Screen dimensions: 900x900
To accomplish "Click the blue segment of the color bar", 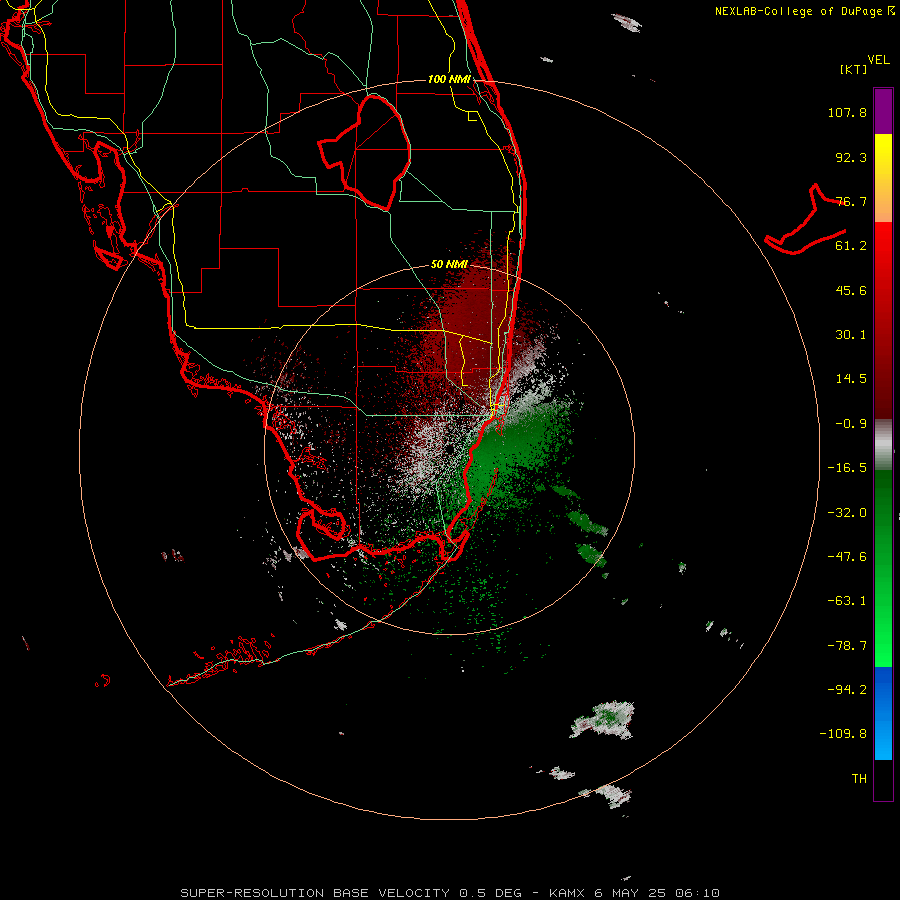I will coord(883,713).
